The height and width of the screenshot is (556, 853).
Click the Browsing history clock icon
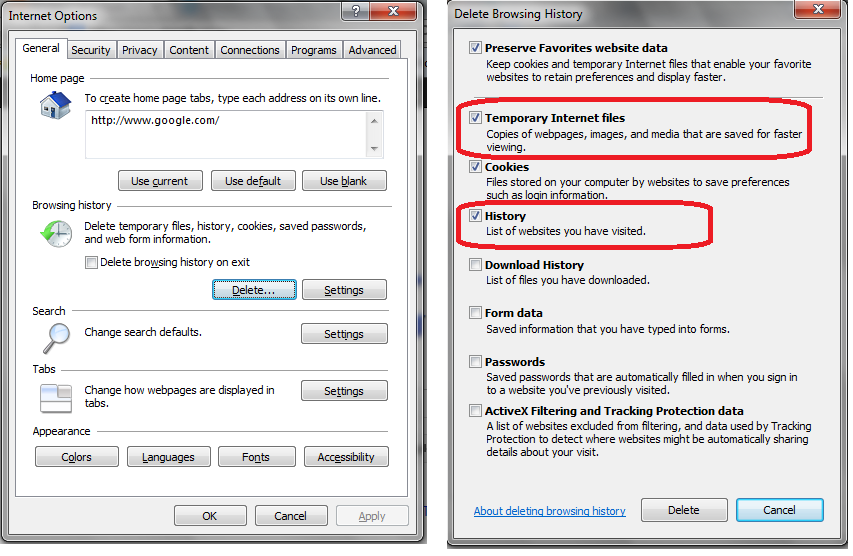tap(57, 234)
